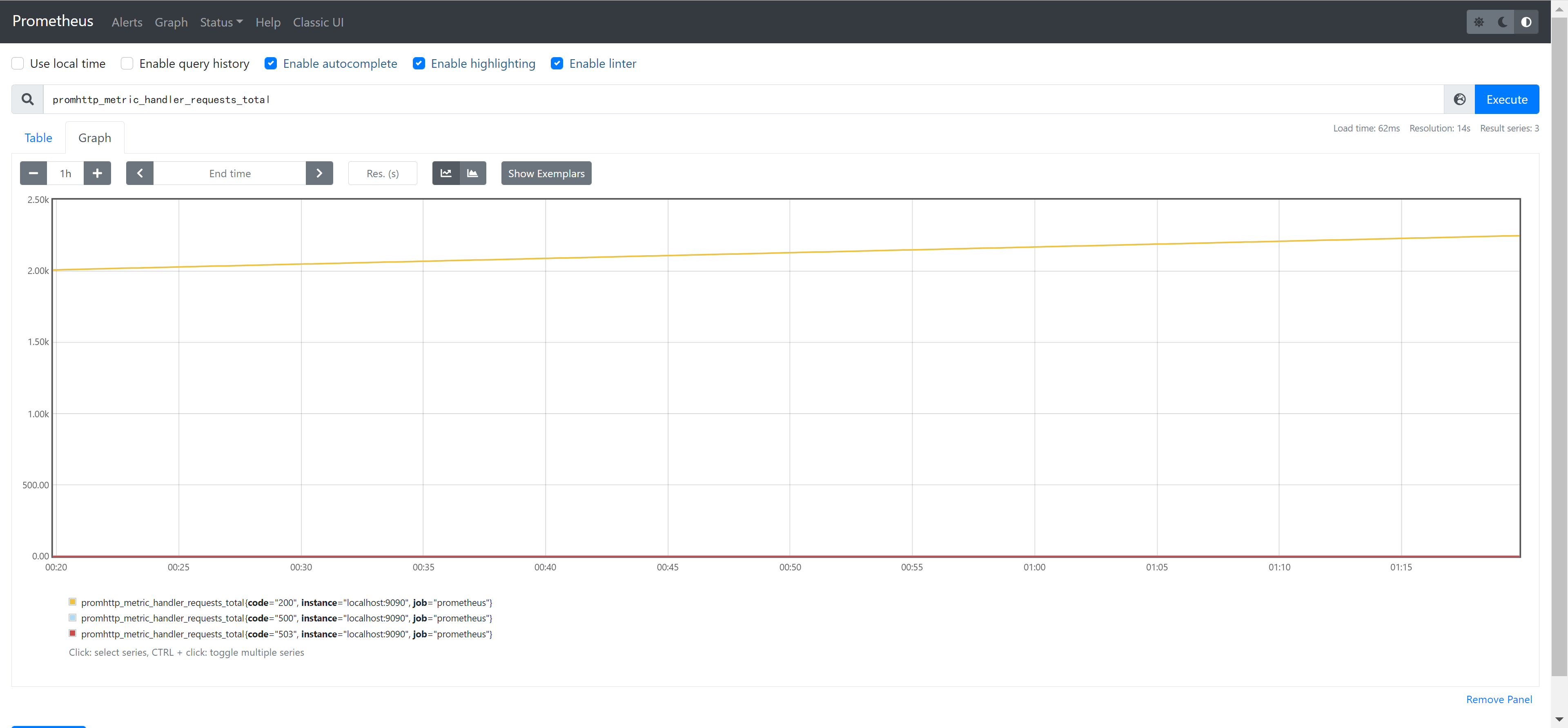
Task: Open the Alerts page in navbar
Action: pyautogui.click(x=127, y=22)
